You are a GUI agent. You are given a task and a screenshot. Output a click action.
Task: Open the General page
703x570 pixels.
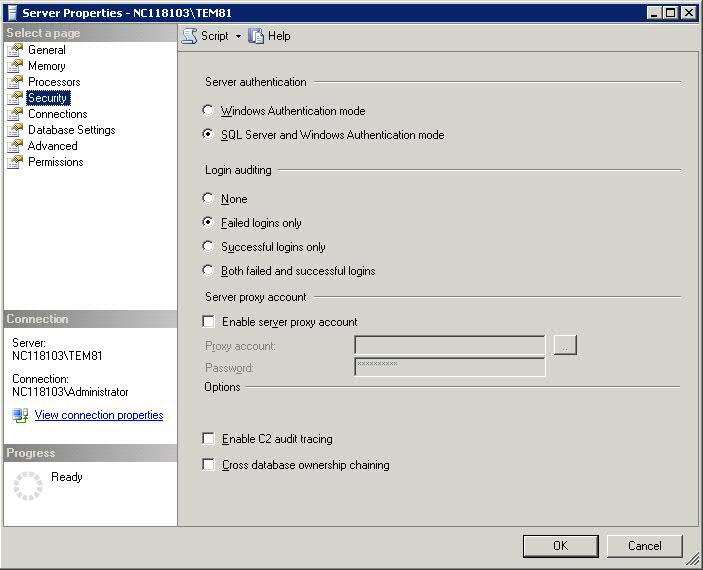pyautogui.click(x=46, y=50)
